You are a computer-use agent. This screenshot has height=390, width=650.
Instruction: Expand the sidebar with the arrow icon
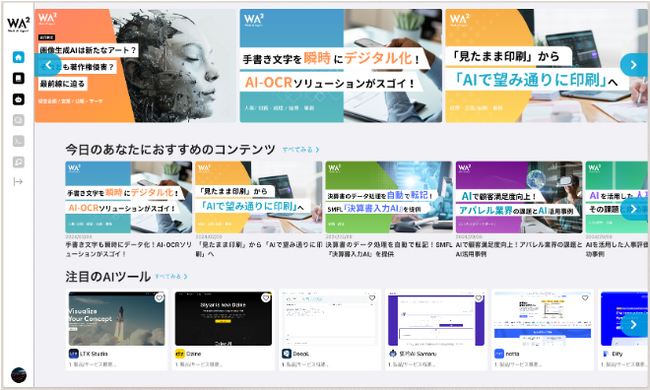(x=18, y=182)
